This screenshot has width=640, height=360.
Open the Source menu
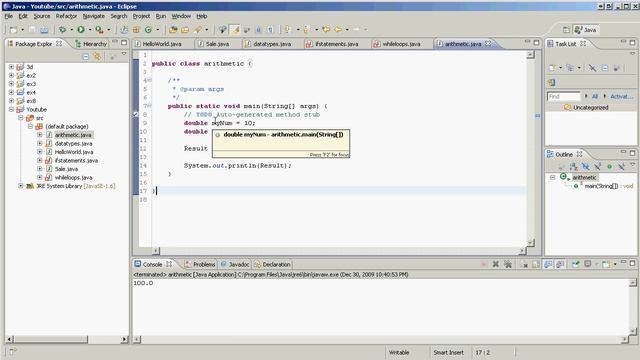click(x=42, y=16)
